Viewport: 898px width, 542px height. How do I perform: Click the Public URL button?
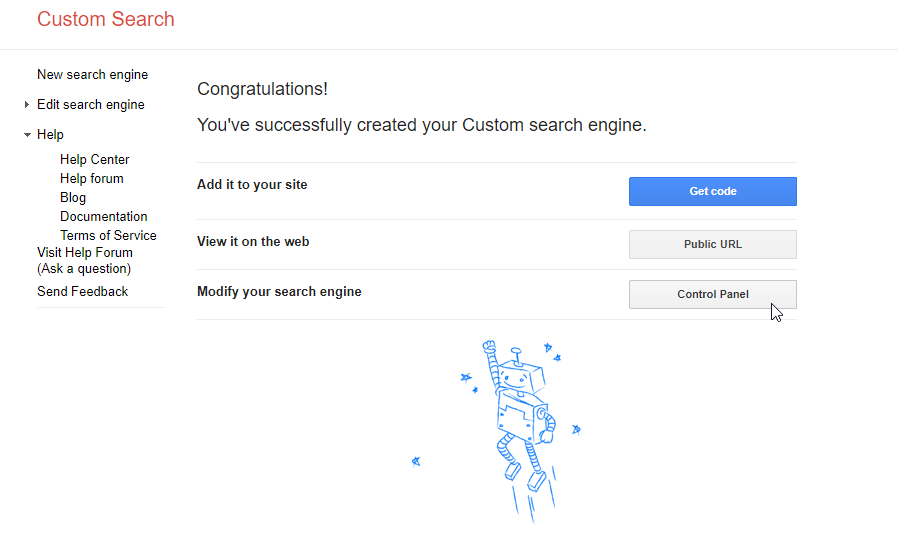[712, 245]
